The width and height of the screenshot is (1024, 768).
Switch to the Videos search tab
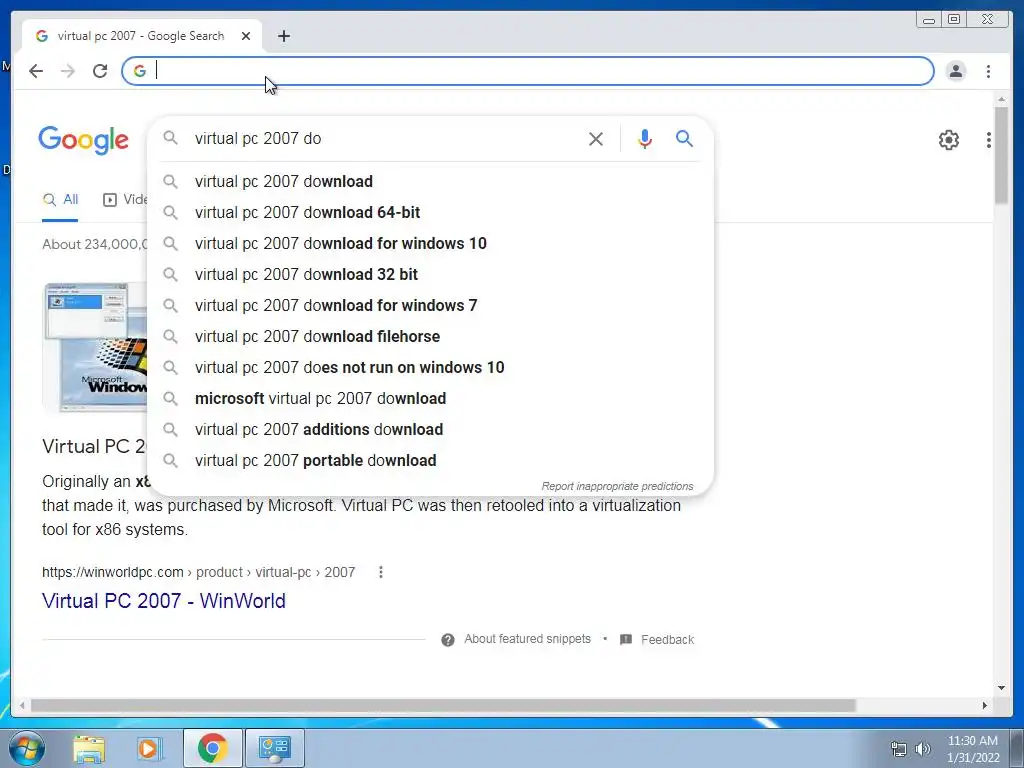[125, 200]
